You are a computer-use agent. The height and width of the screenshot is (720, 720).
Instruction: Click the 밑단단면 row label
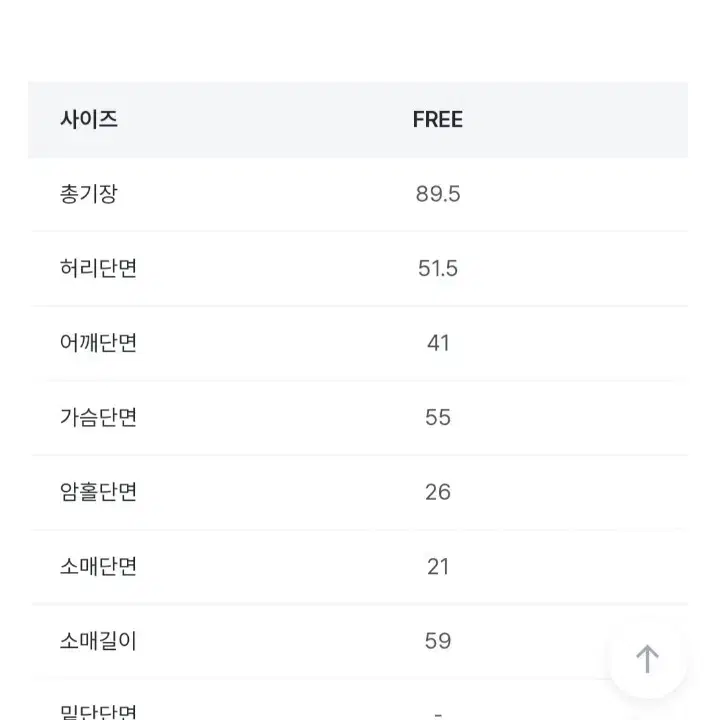coord(98,711)
